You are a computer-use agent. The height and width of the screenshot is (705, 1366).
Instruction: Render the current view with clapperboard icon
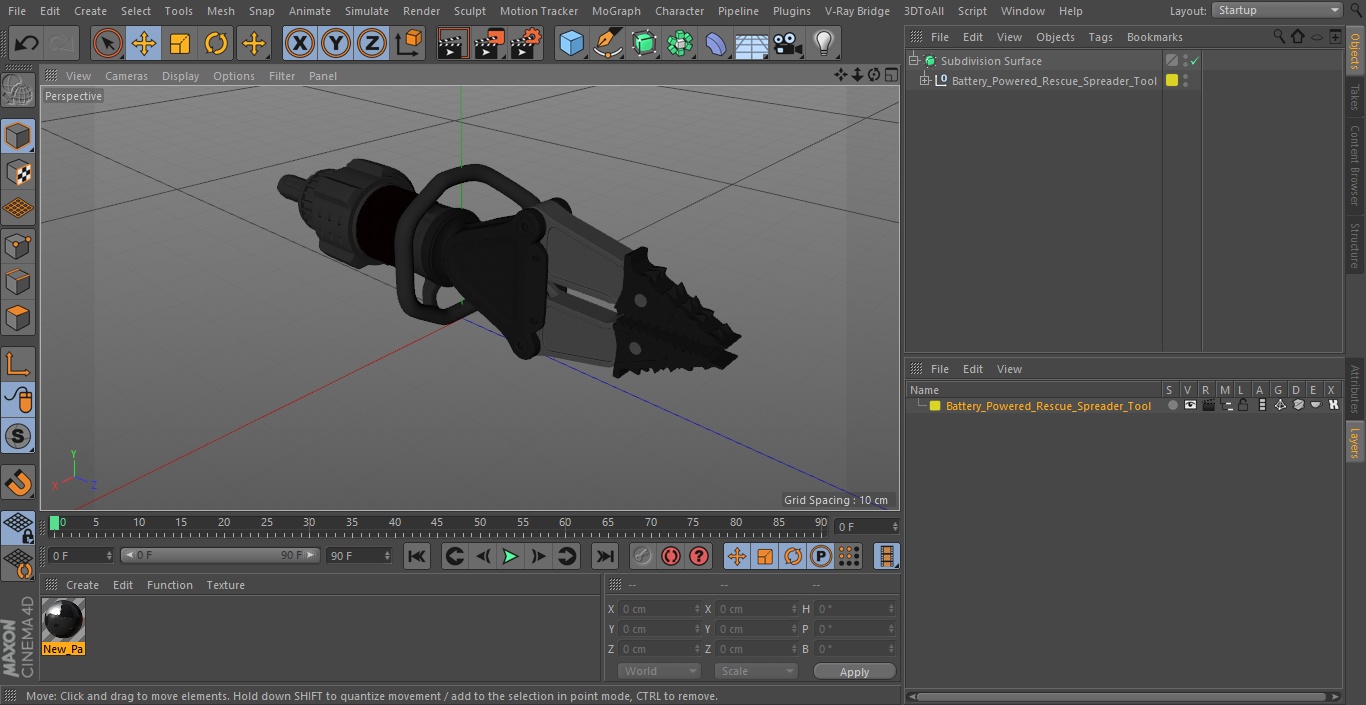coord(453,43)
